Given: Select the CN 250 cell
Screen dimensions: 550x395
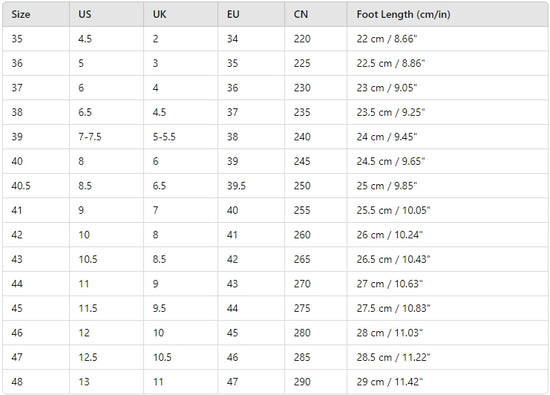Looking at the screenshot, I should tap(316, 186).
